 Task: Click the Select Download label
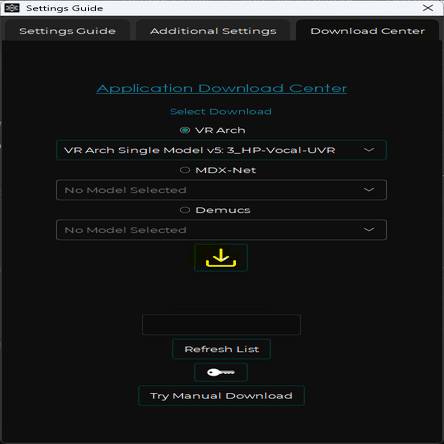coord(221,111)
